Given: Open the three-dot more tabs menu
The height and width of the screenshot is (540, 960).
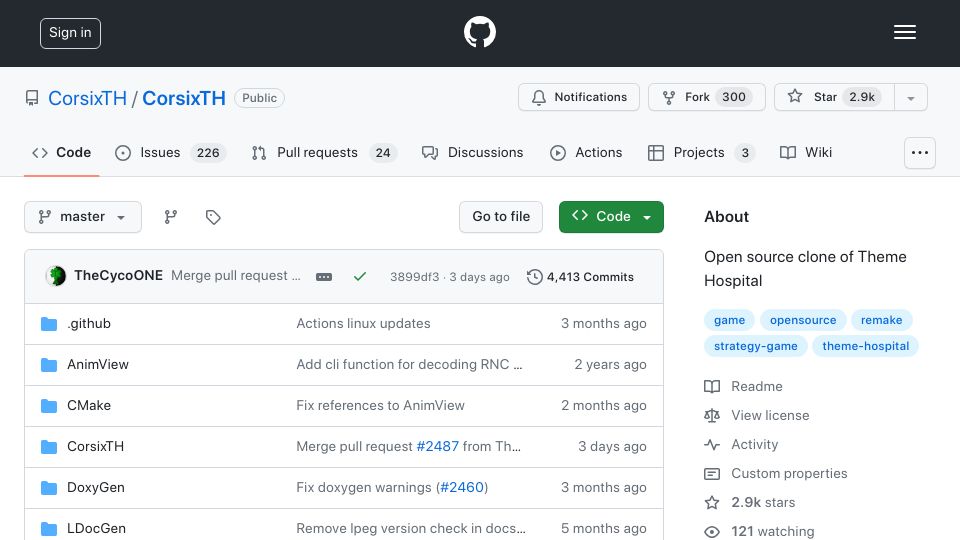Looking at the screenshot, I should click(920, 153).
